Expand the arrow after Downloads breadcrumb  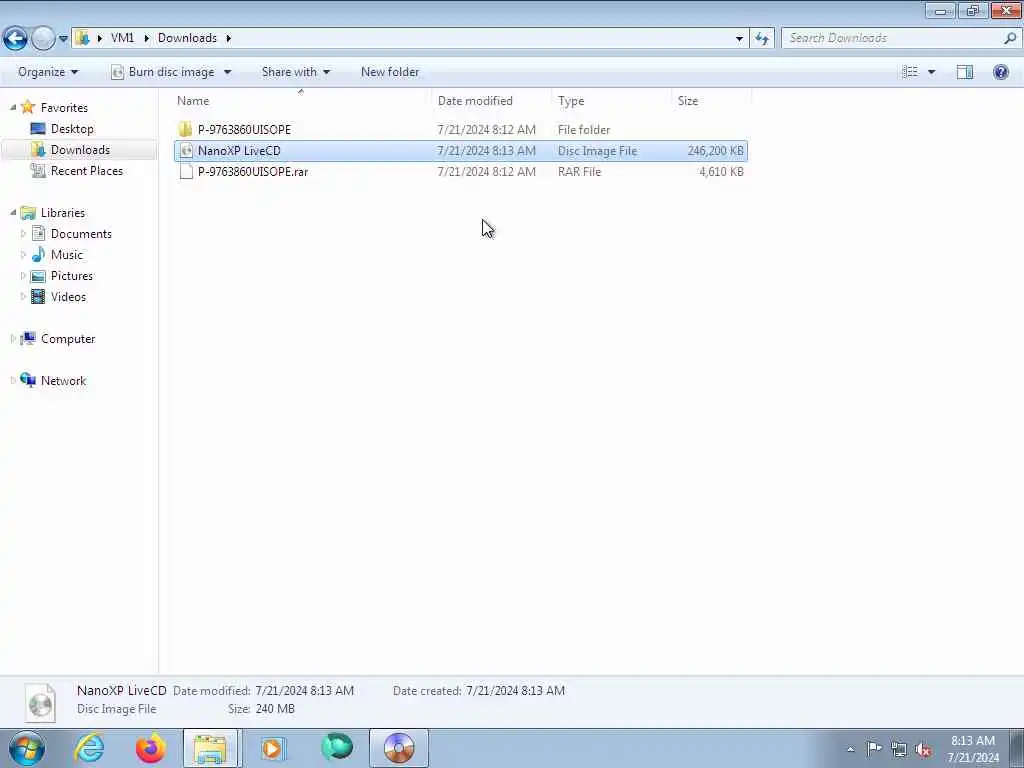[229, 38]
